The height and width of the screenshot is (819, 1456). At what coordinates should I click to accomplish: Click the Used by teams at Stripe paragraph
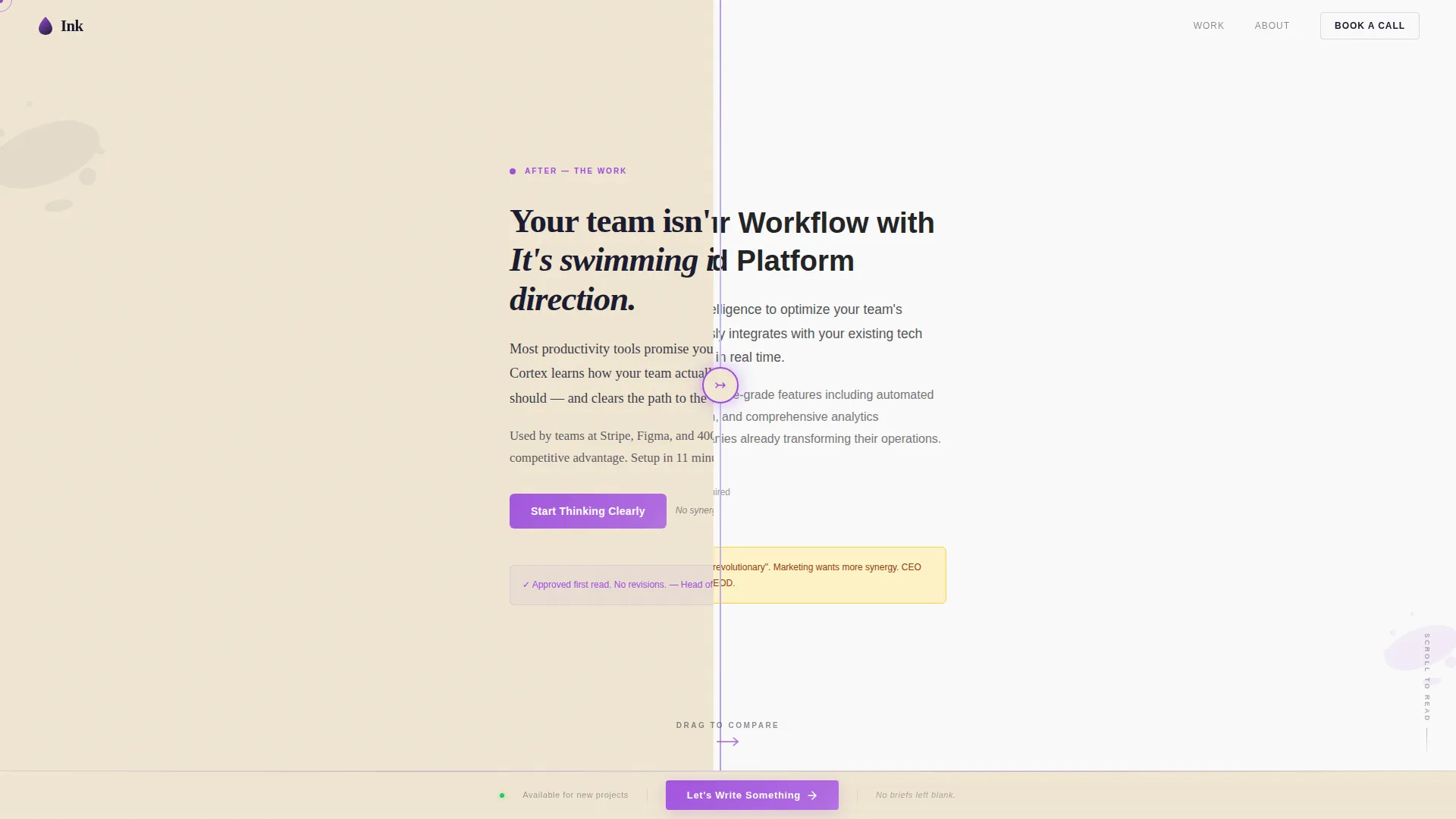click(x=611, y=447)
